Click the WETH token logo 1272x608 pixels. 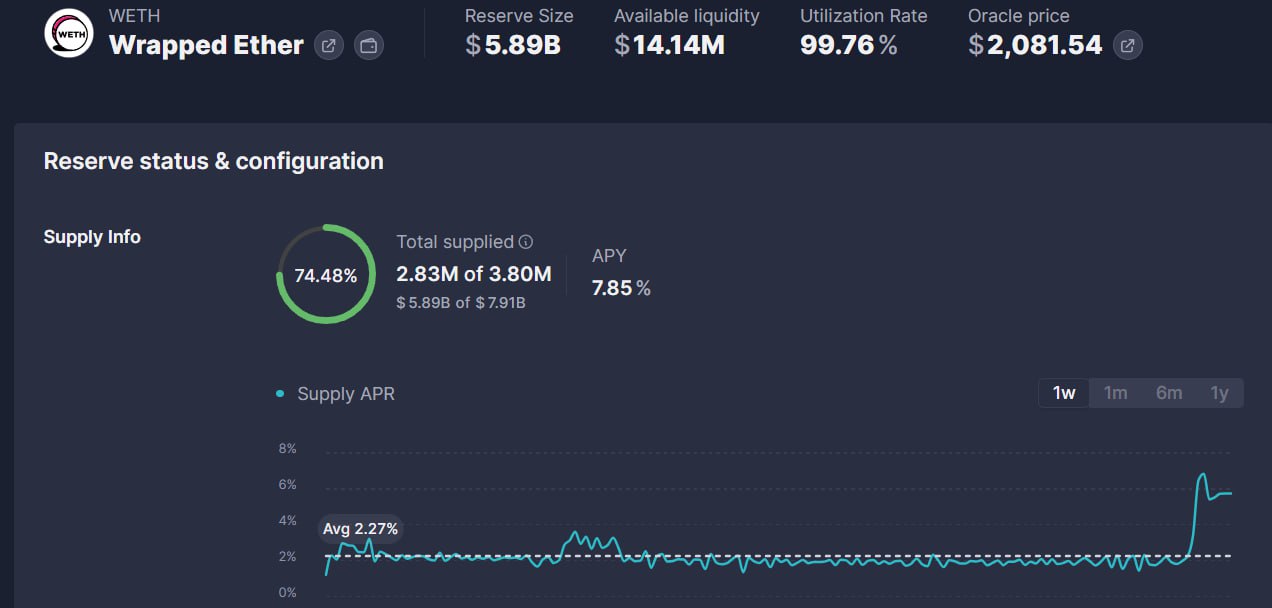69,33
